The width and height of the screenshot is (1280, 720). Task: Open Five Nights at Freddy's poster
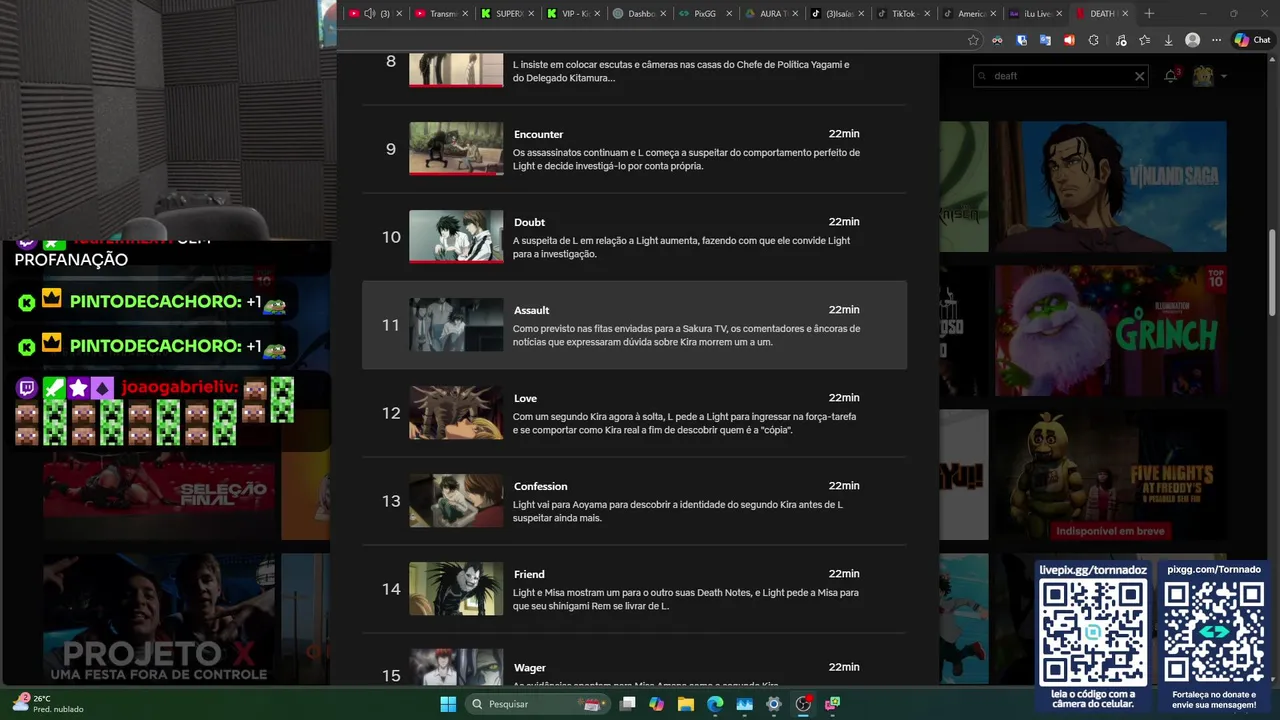pos(1111,475)
